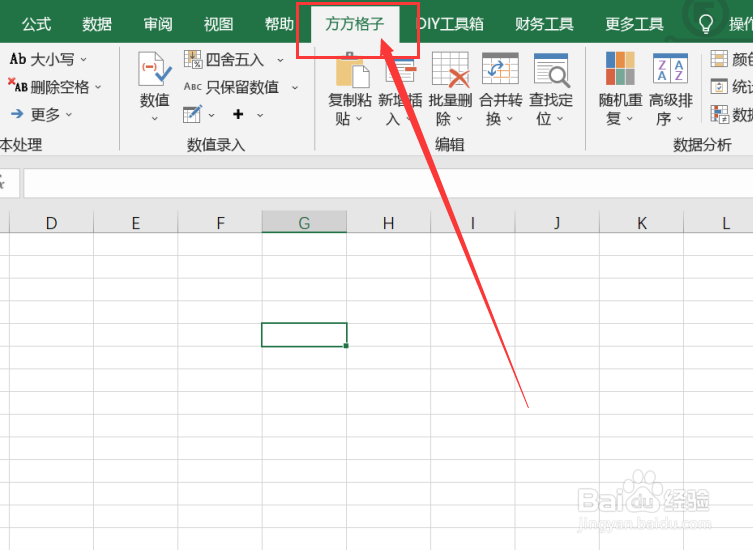The image size is (753, 550).
Task: Click the 统计 calculator icon
Action: click(x=719, y=86)
